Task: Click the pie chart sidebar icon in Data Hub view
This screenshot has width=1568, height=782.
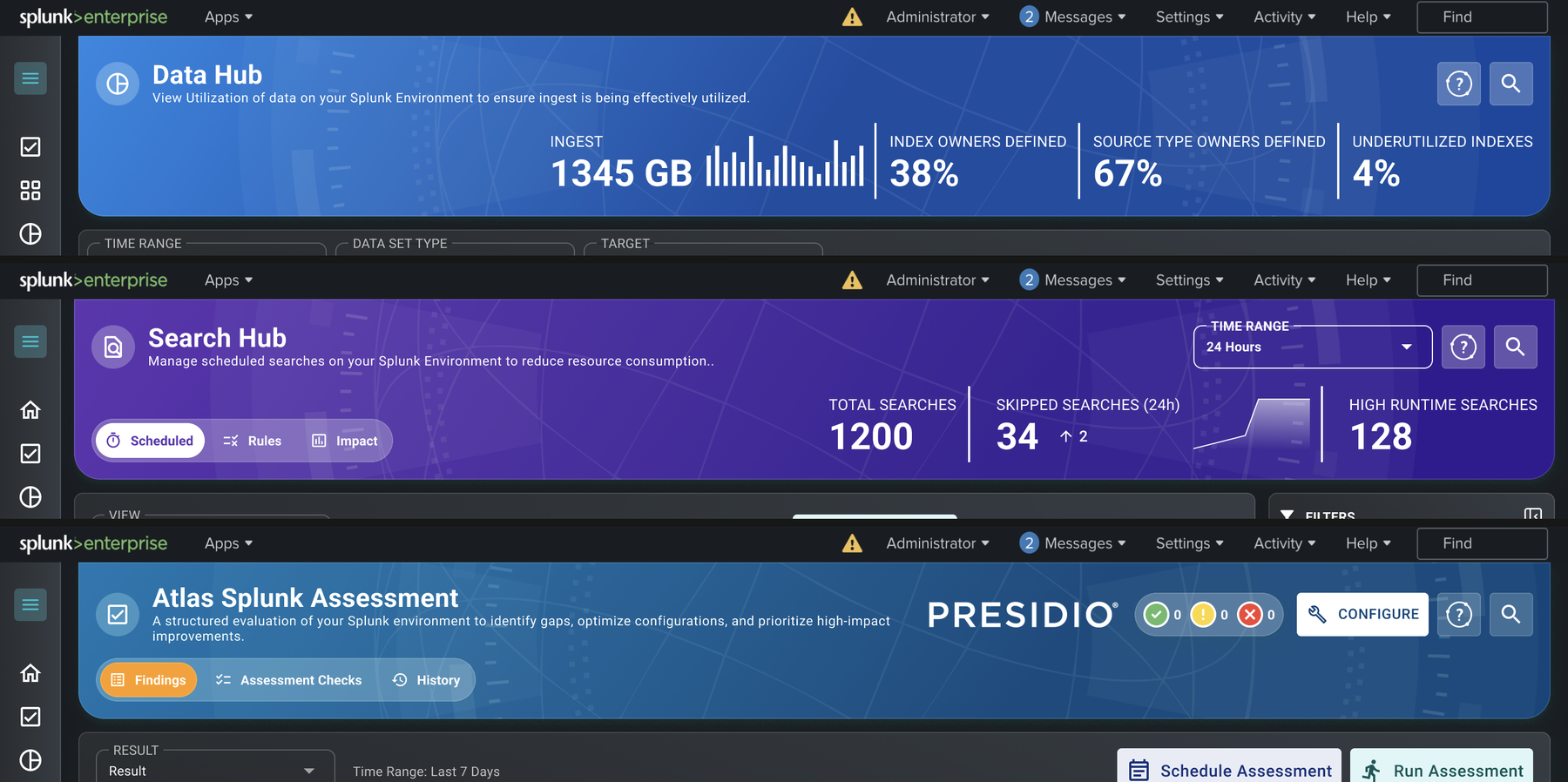Action: coord(30,234)
